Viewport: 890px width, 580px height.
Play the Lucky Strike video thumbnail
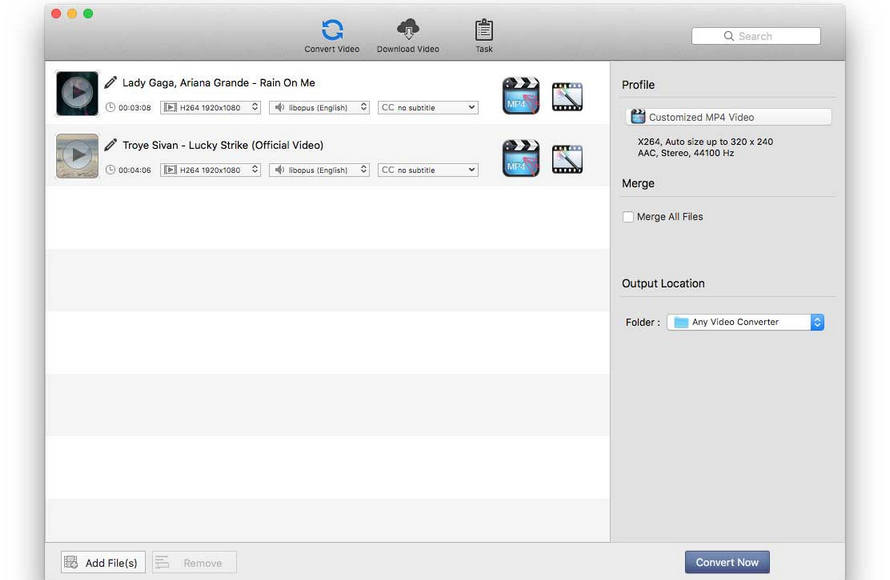[76, 155]
